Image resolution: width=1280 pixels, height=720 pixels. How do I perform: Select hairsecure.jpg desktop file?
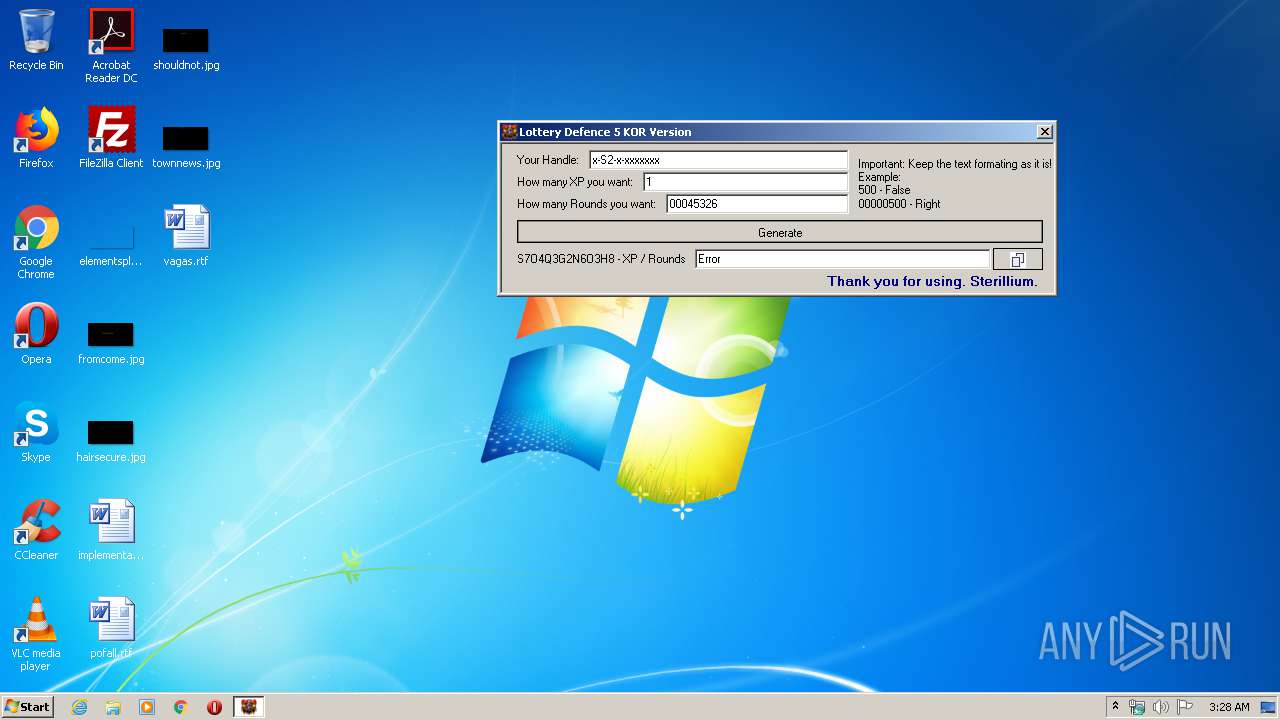[x=111, y=439]
